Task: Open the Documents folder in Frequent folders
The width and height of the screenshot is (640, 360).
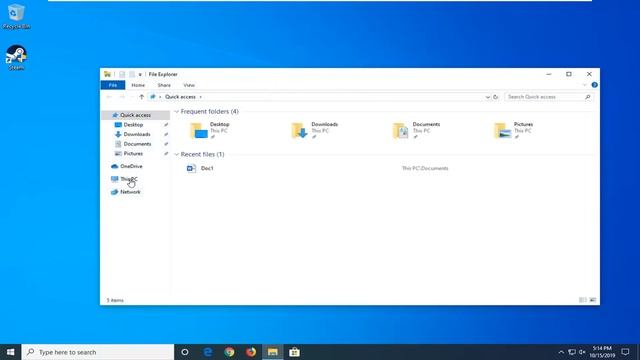Action: (416, 130)
